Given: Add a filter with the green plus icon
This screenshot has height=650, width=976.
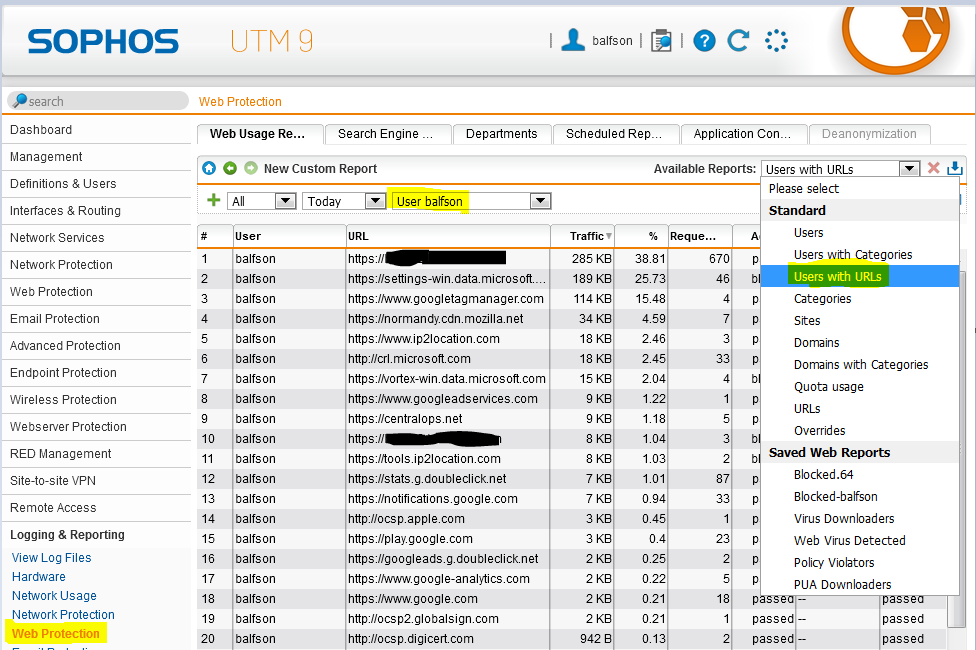Looking at the screenshot, I should click(x=214, y=200).
